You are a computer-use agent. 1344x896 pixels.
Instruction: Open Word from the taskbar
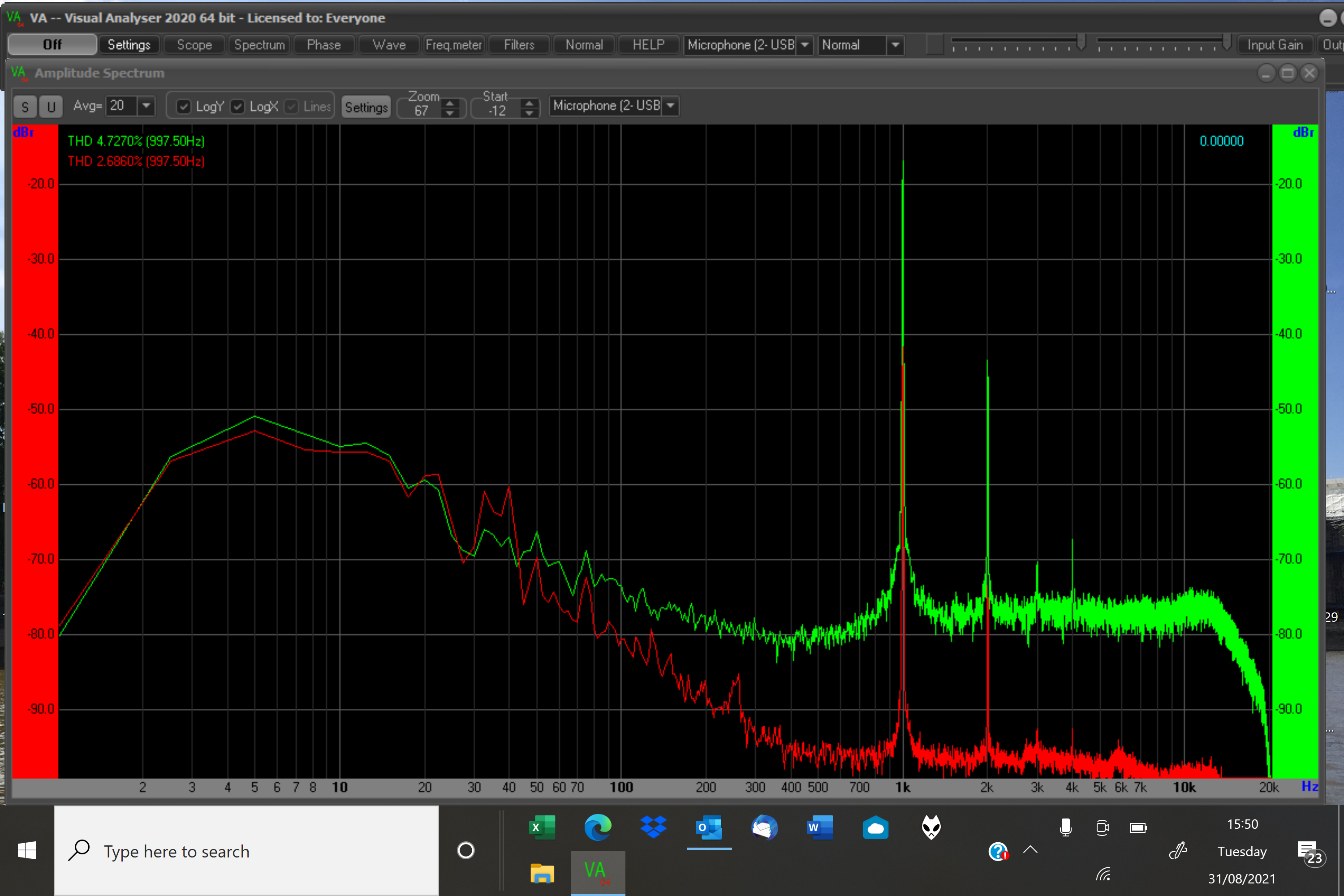click(x=820, y=827)
